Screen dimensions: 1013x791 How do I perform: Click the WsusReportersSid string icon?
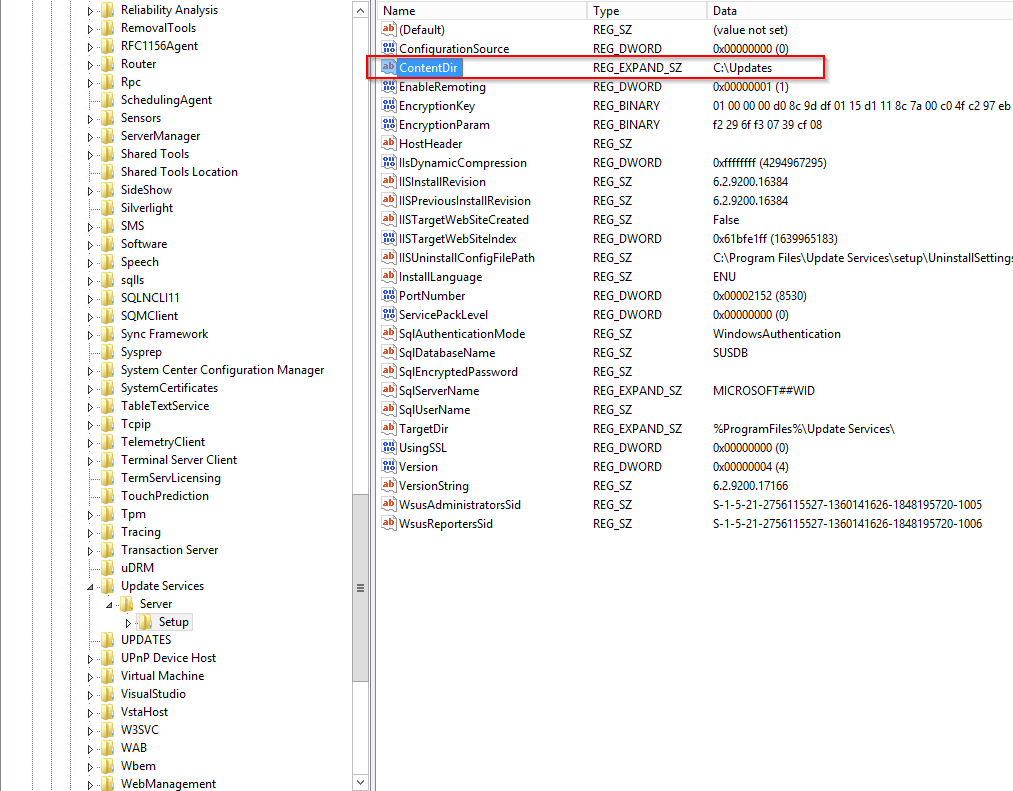(x=388, y=523)
